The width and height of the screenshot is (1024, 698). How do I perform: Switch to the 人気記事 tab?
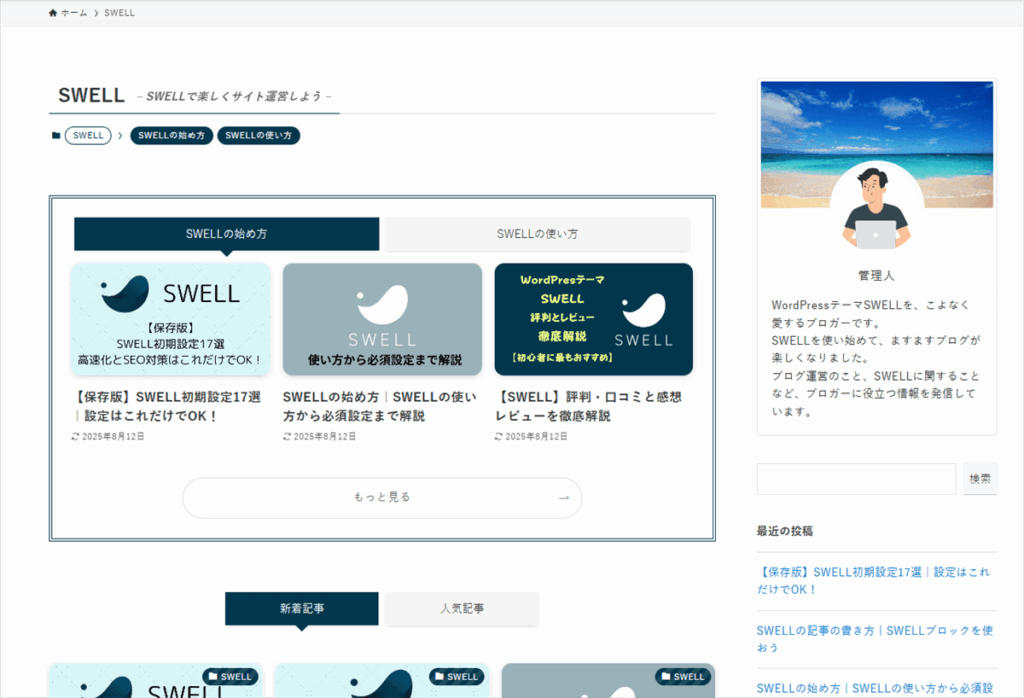pyautogui.click(x=462, y=609)
